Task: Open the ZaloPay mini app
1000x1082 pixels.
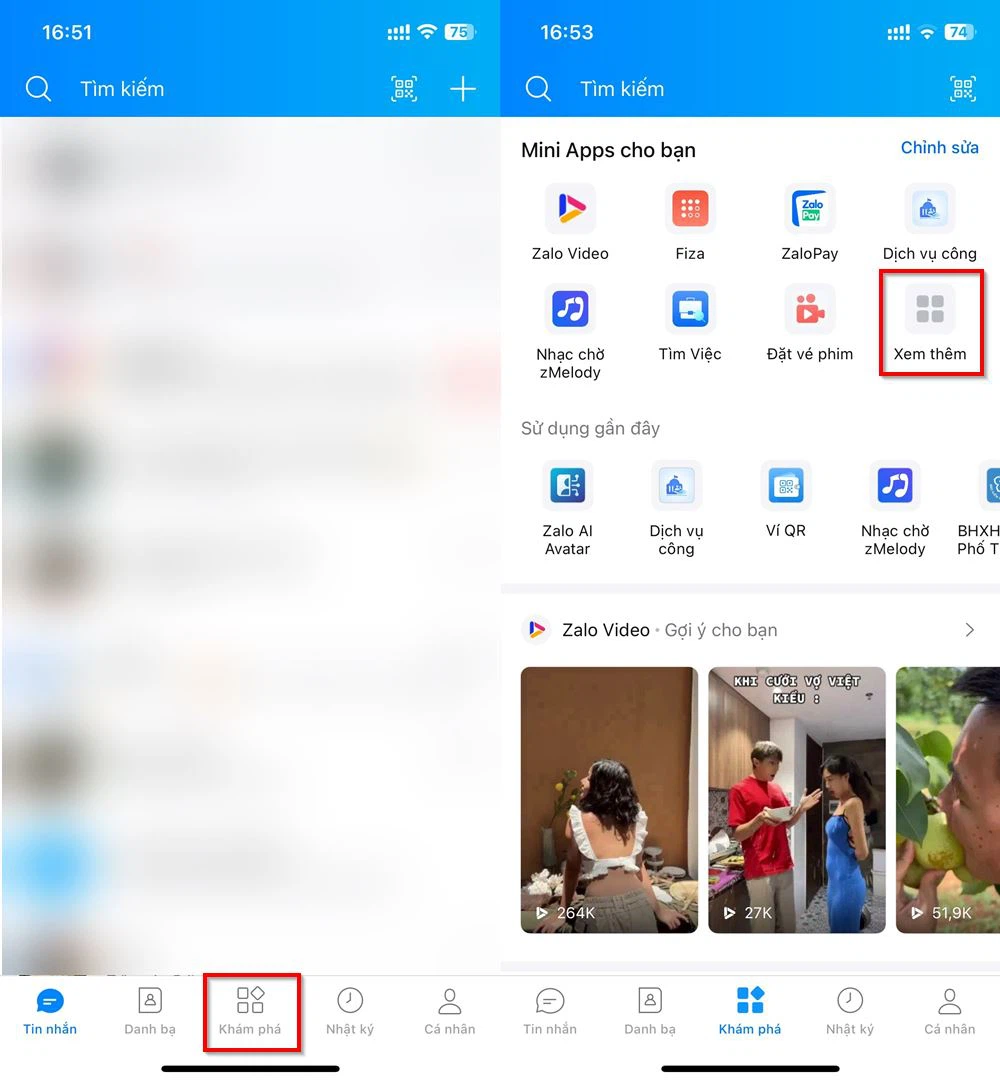Action: [x=810, y=210]
